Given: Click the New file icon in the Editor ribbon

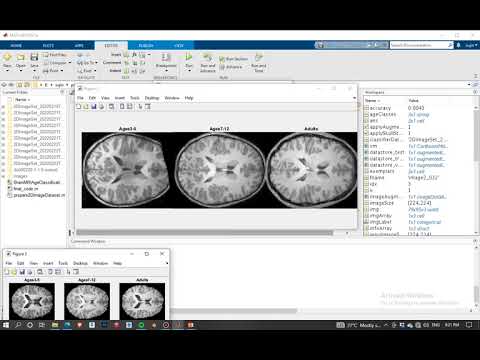Looking at the screenshot, I should pyautogui.click(x=7, y=57).
